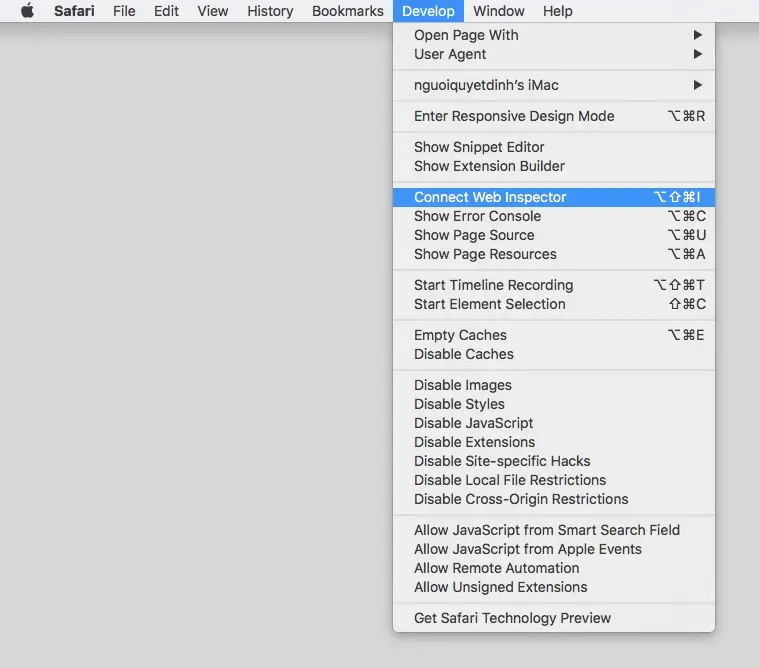Open the Window menu

click(499, 11)
